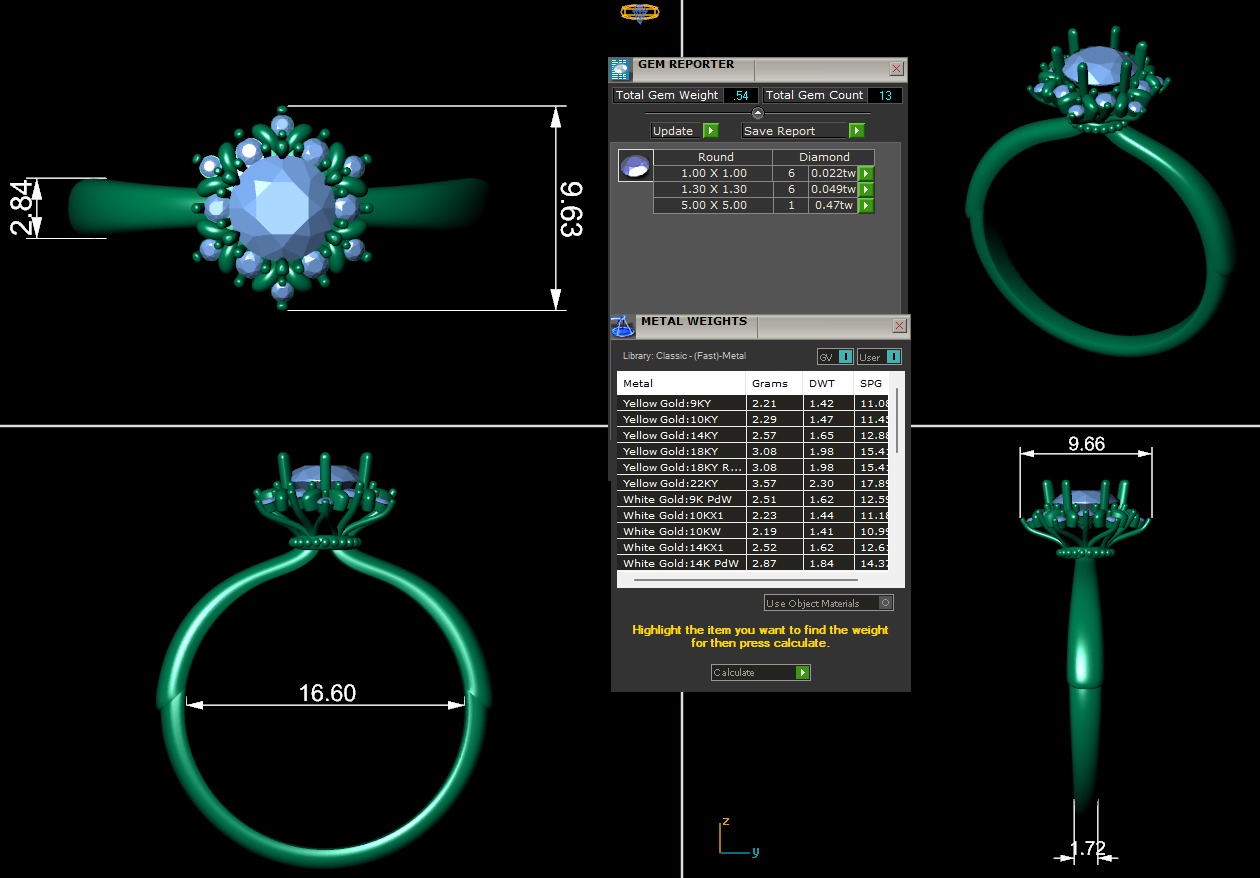This screenshot has height=878, width=1260.
Task: Close the Metal Weights panel
Action: point(899,326)
